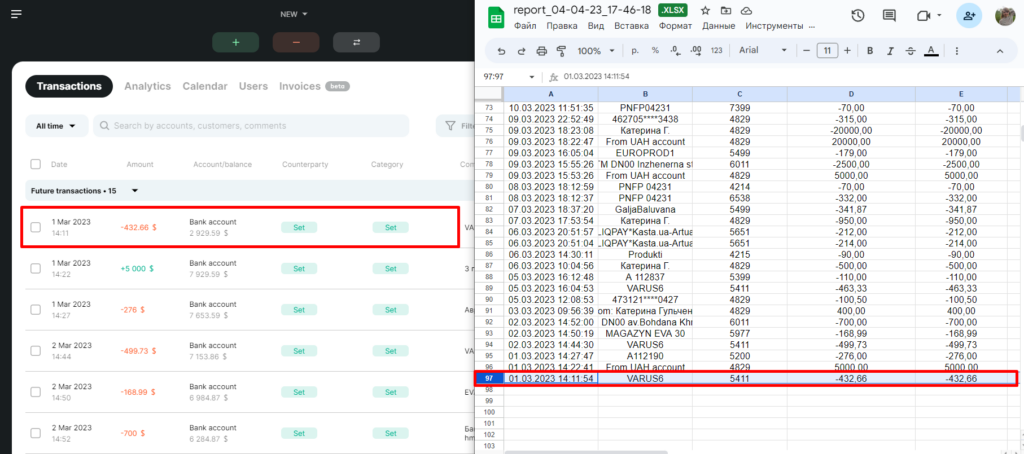Open Google account avatar
The height and width of the screenshot is (454, 1024).
1004,16
